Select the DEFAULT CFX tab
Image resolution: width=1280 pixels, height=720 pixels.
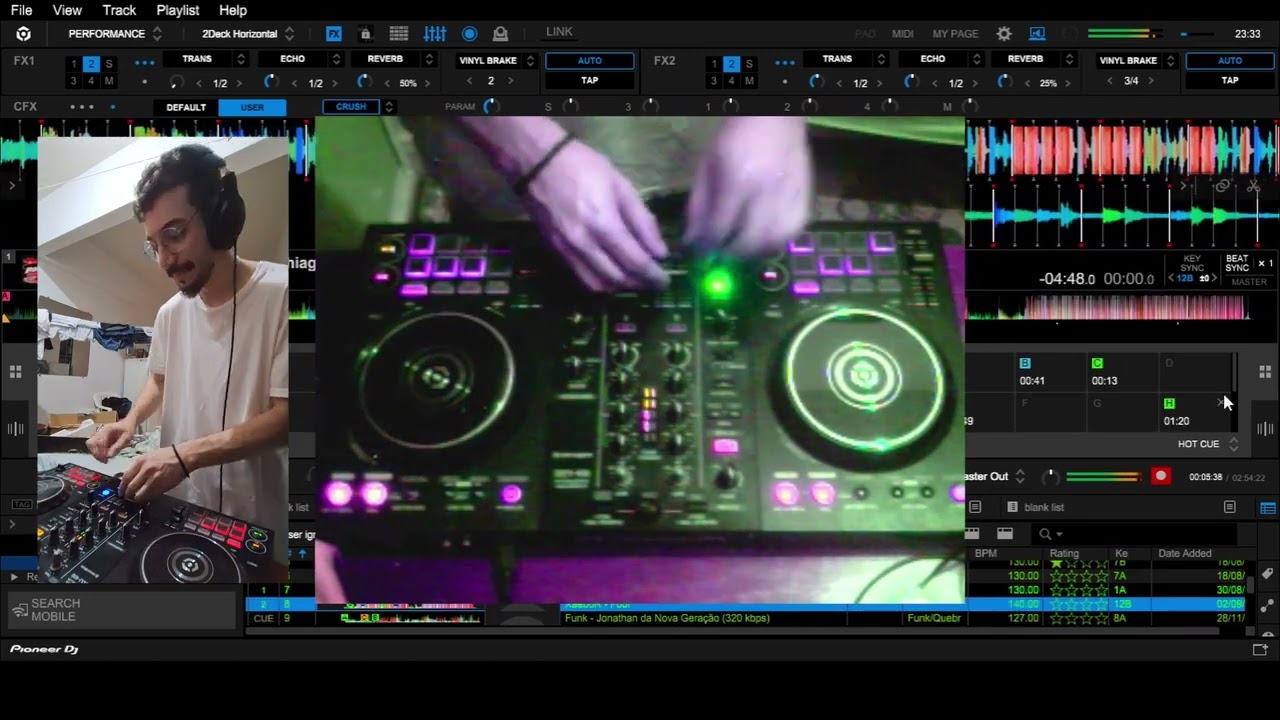[186, 107]
